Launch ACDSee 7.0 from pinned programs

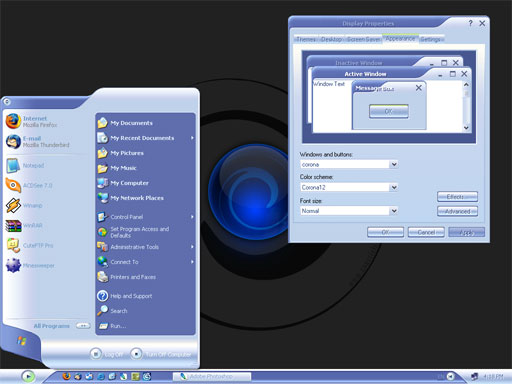(29, 186)
